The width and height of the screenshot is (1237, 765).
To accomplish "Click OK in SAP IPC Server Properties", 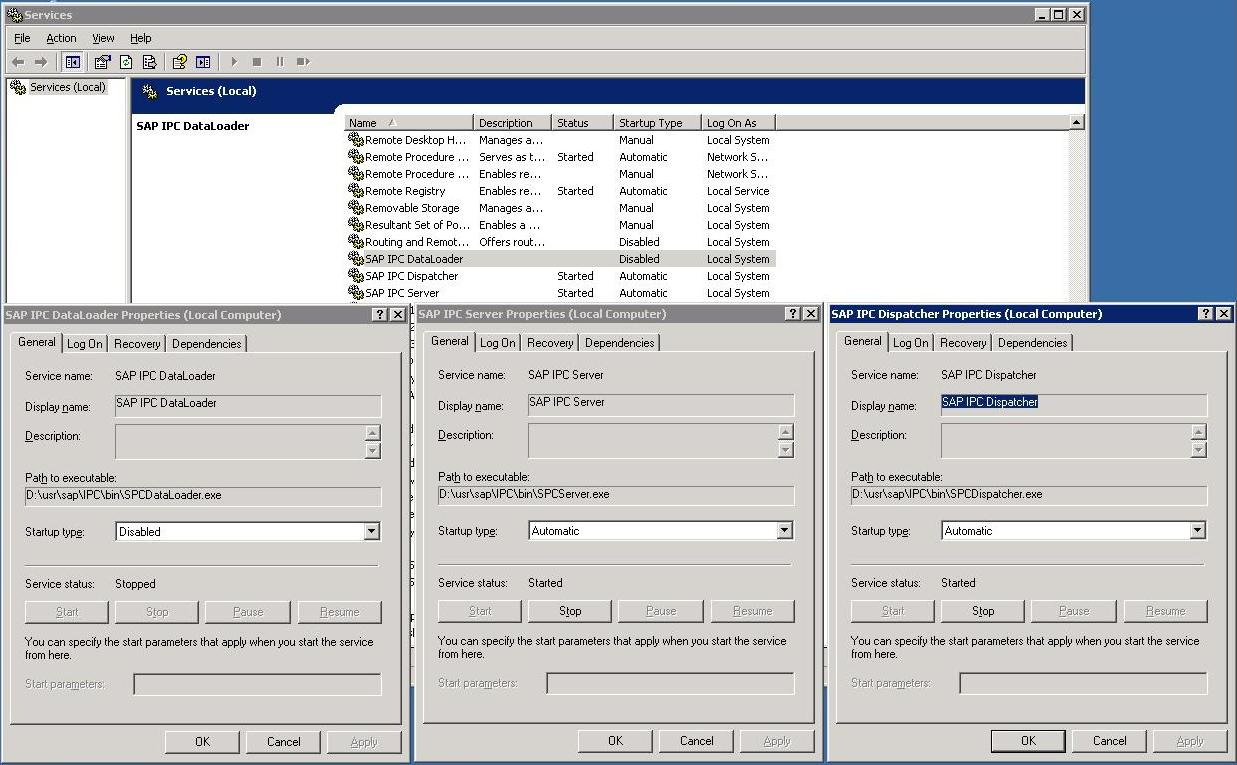I will pyautogui.click(x=615, y=740).
